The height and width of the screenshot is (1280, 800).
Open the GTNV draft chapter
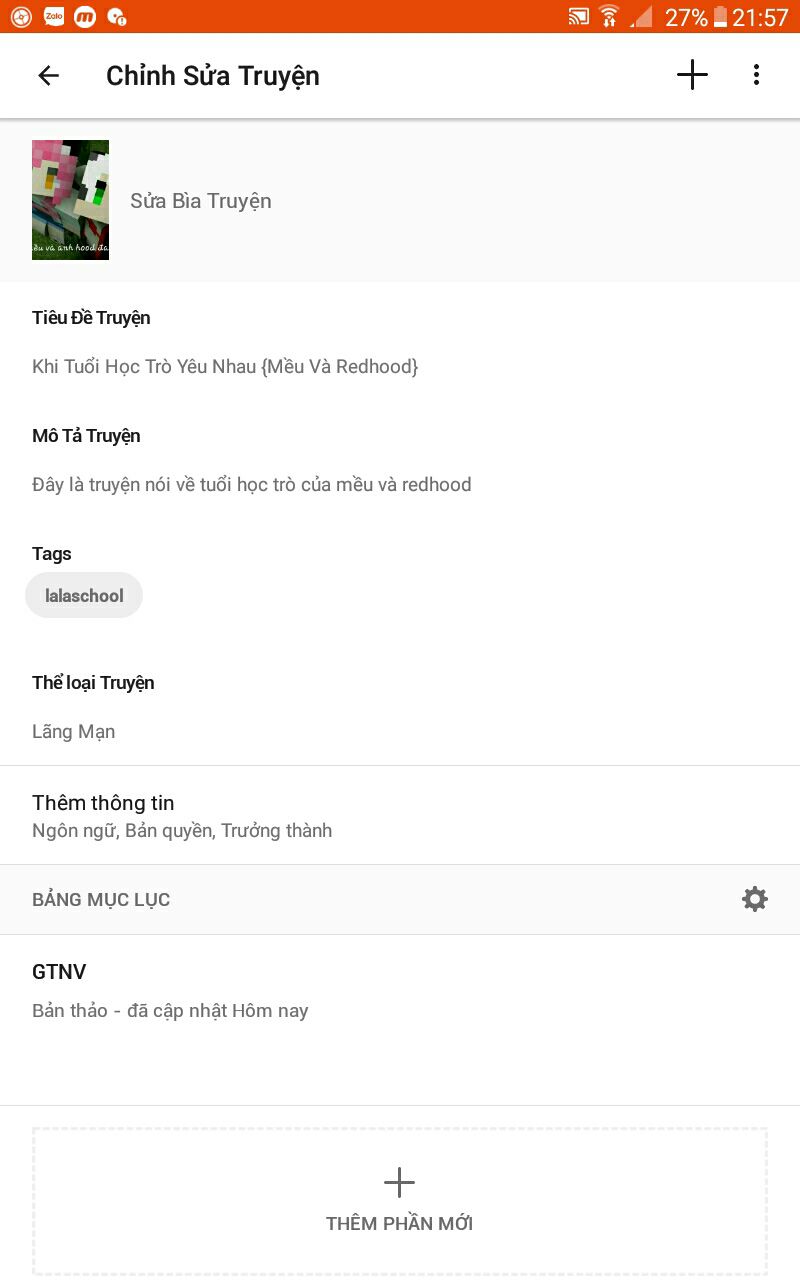click(400, 990)
